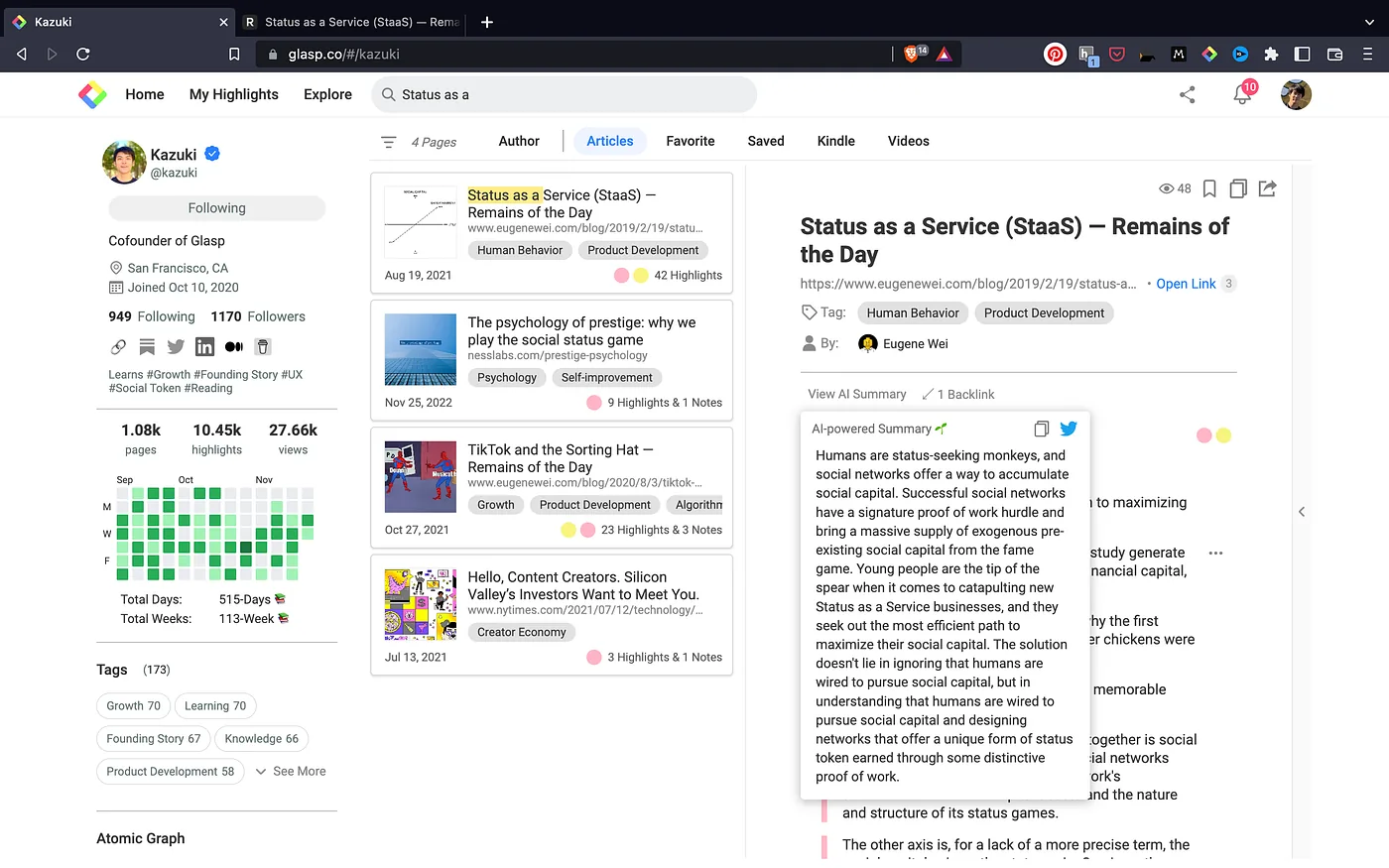Screen dimensions: 1389x868
Task: Copy the article using the top copy icon
Action: pos(1238,188)
